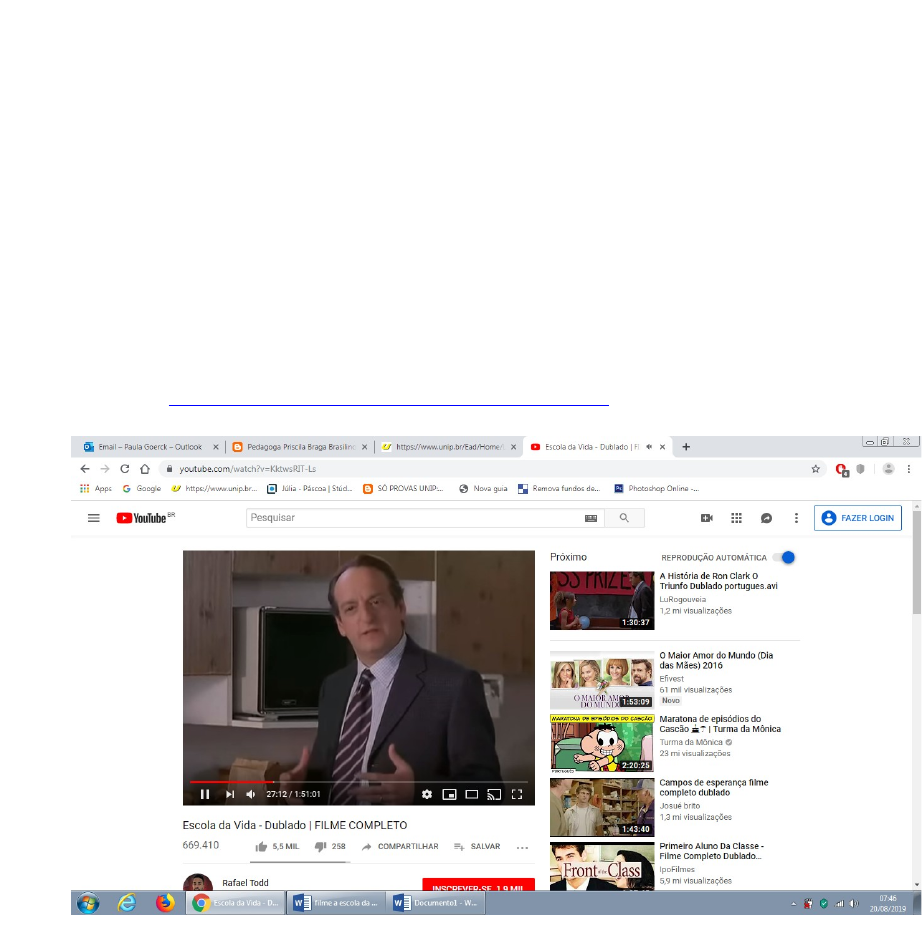Open the Photoshop Online bookmark
The image size is (922, 948).
656,489
